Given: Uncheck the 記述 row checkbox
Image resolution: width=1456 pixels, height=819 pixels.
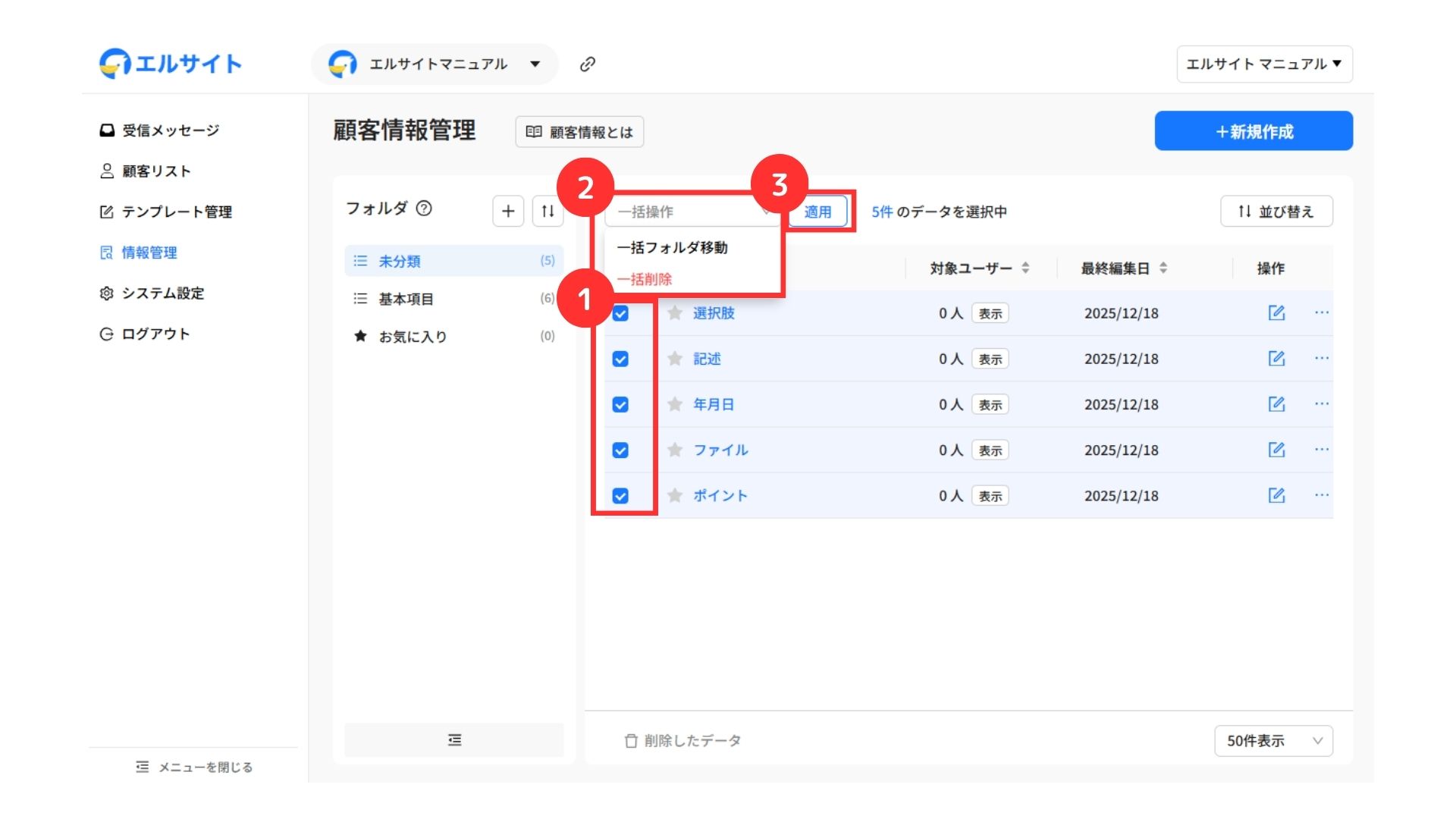Looking at the screenshot, I should point(620,359).
